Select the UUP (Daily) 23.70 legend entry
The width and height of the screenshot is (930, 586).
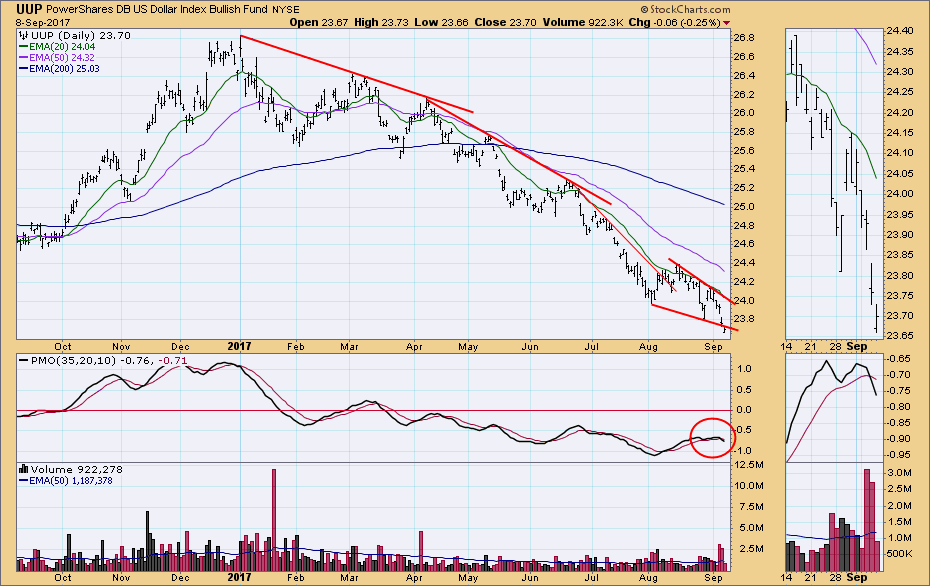coord(81,36)
